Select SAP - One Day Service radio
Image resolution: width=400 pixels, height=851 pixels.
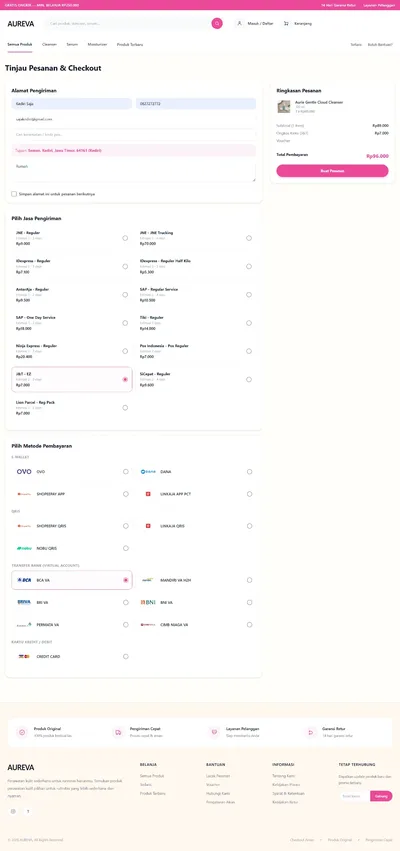pos(125,323)
